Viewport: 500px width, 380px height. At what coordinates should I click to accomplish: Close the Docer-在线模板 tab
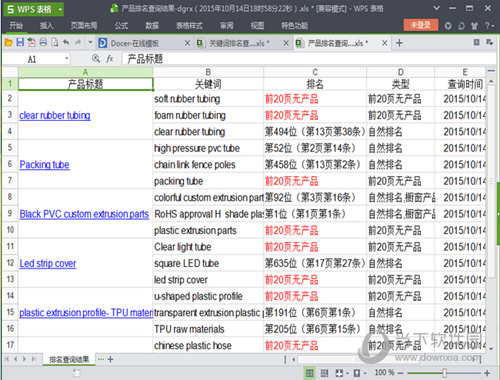pyautogui.click(x=187, y=43)
